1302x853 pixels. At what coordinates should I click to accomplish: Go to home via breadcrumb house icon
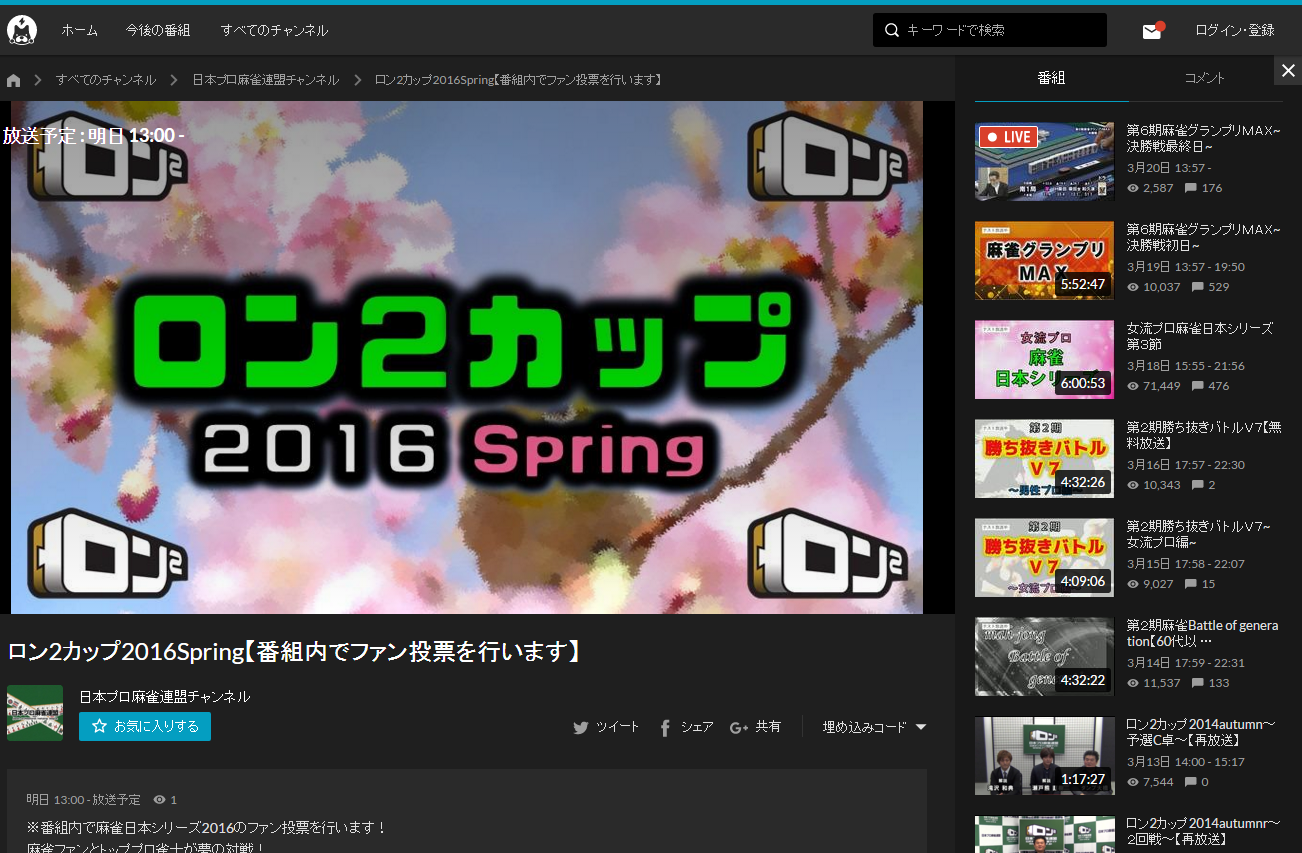[13, 80]
